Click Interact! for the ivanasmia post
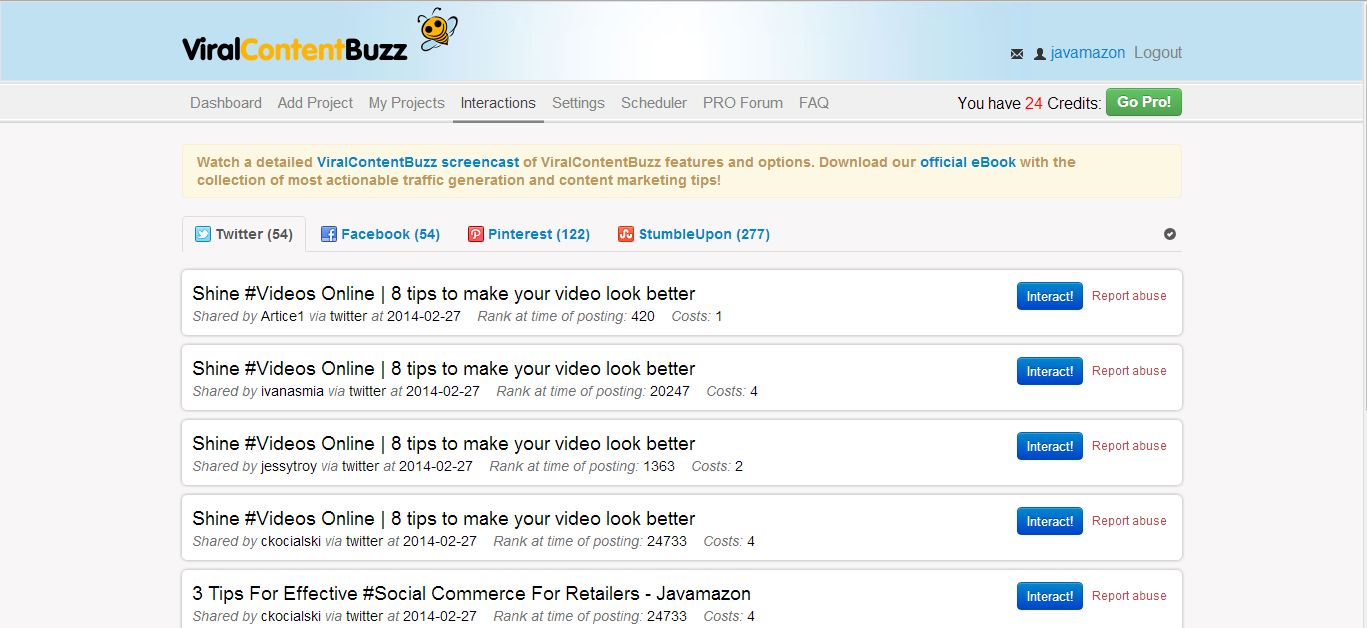 coord(1050,371)
